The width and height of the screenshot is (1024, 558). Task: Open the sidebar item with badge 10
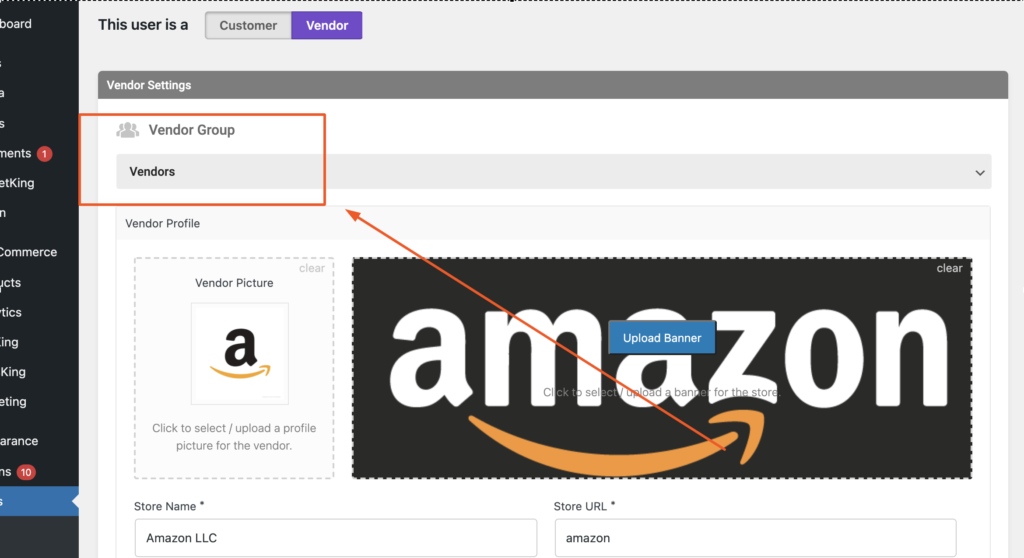coord(20,472)
